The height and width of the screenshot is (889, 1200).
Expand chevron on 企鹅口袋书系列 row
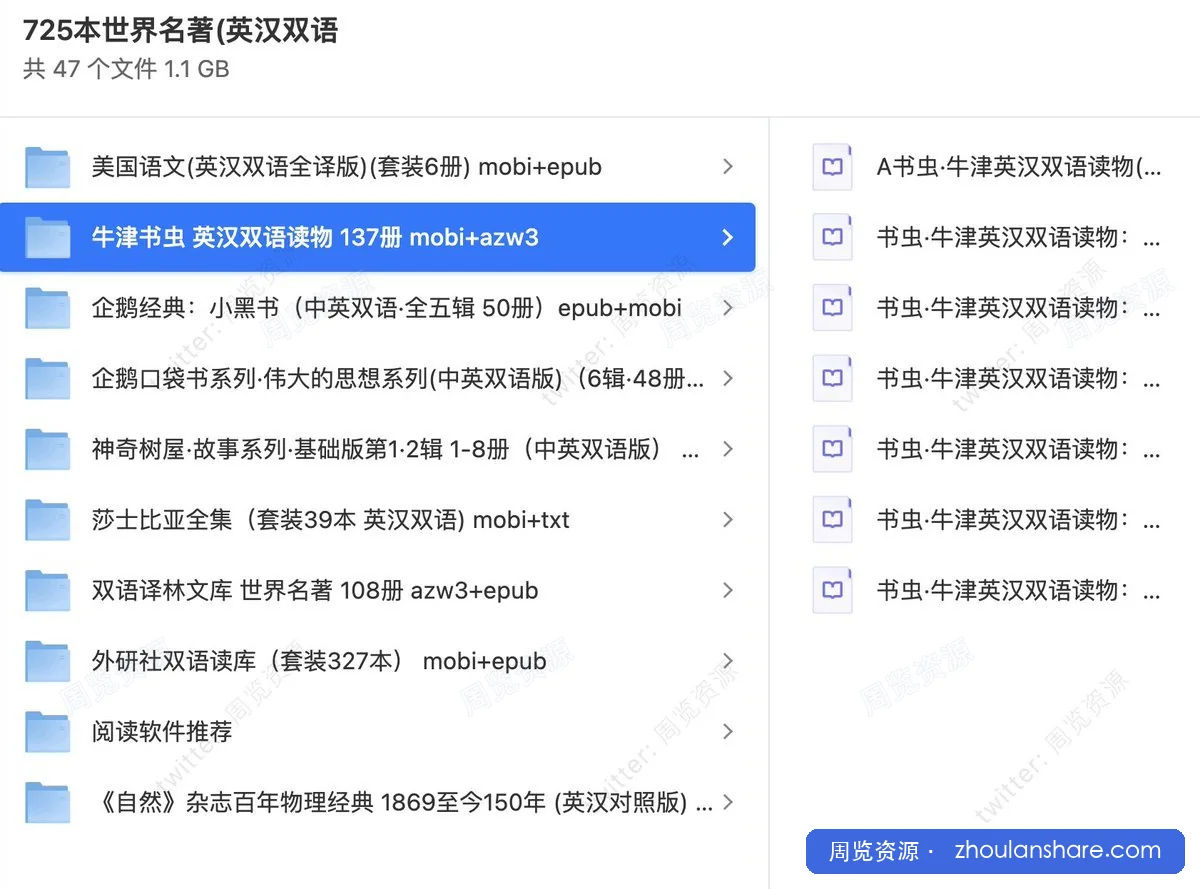pyautogui.click(x=728, y=379)
